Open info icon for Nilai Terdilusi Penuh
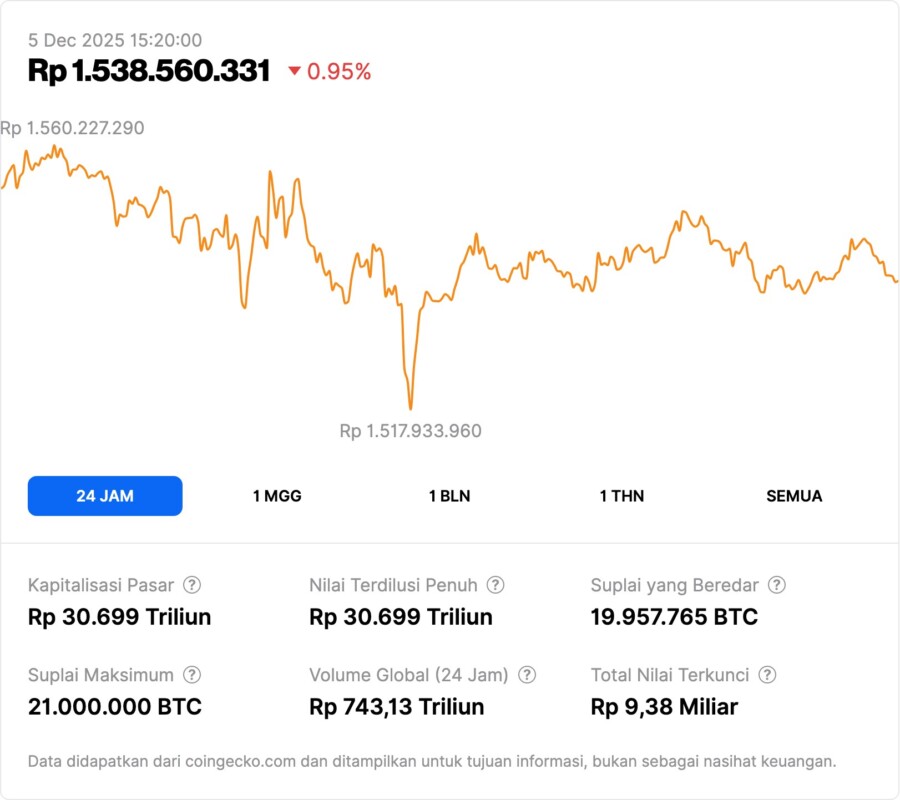900x800 pixels. pyautogui.click(x=495, y=585)
